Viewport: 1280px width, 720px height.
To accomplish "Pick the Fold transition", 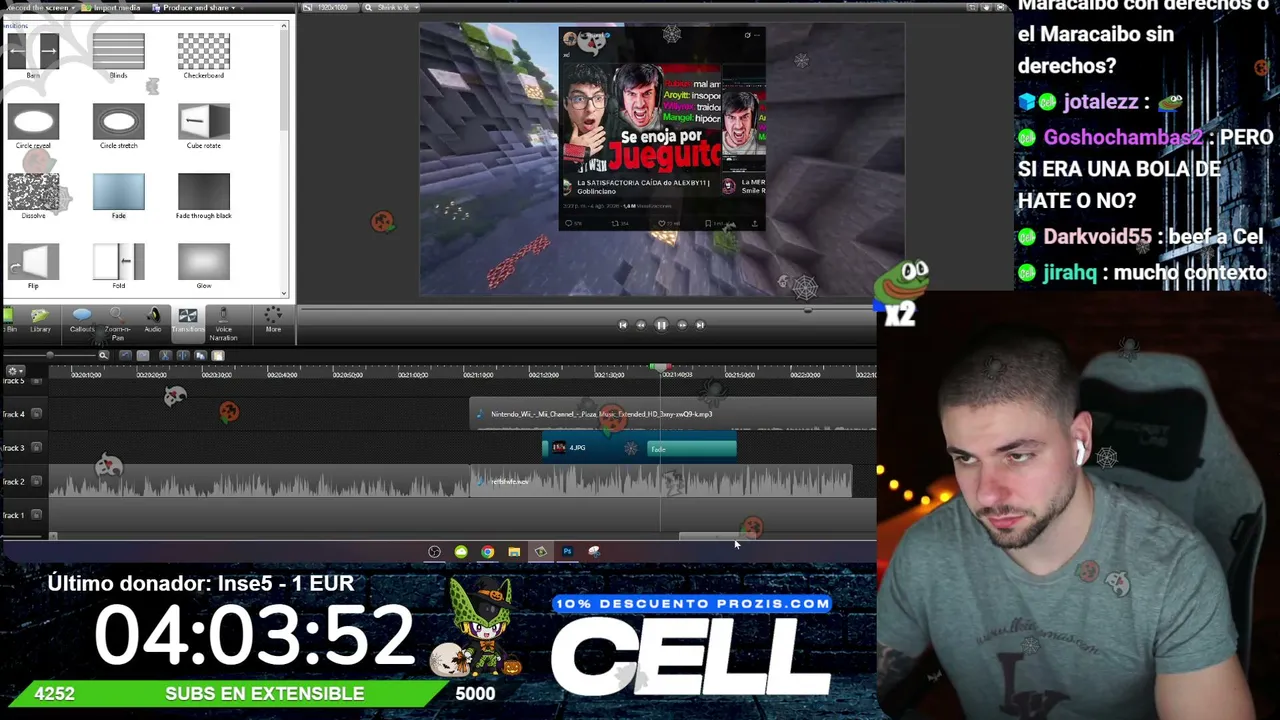I will coord(118,261).
